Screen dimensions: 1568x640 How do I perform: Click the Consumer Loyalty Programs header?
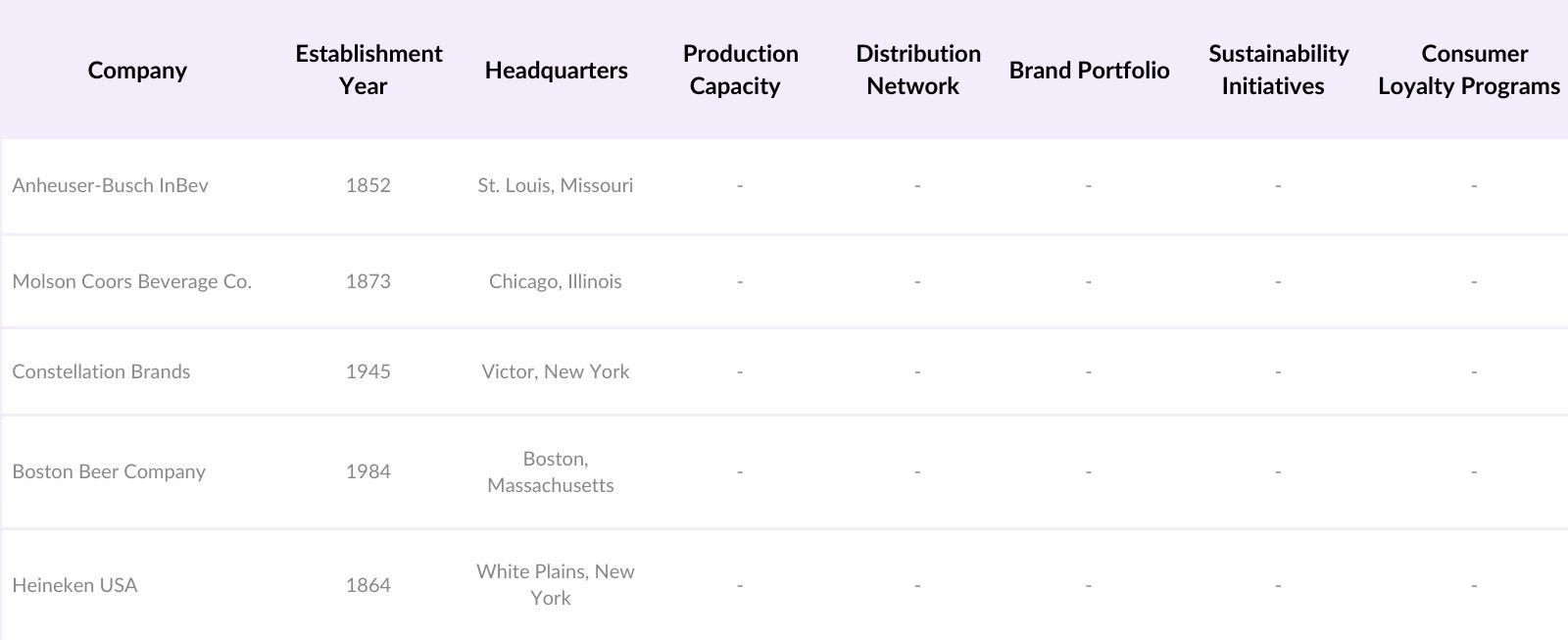click(1473, 70)
